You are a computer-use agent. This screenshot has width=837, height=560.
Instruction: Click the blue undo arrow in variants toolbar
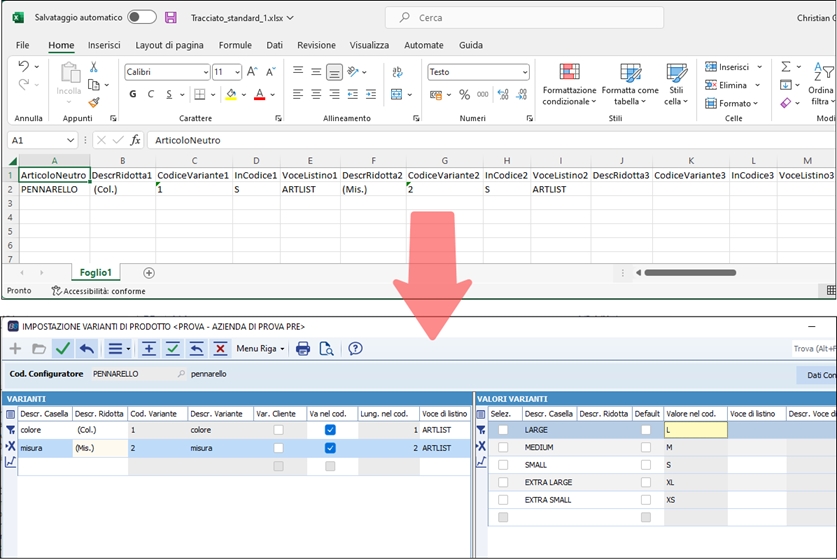point(87,348)
